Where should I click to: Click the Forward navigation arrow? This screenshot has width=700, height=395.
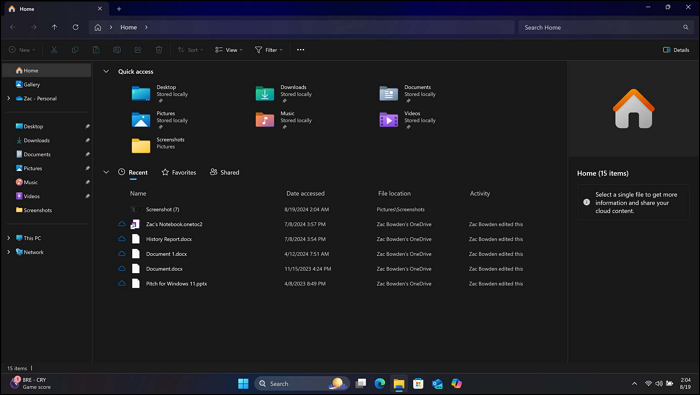click(x=33, y=27)
